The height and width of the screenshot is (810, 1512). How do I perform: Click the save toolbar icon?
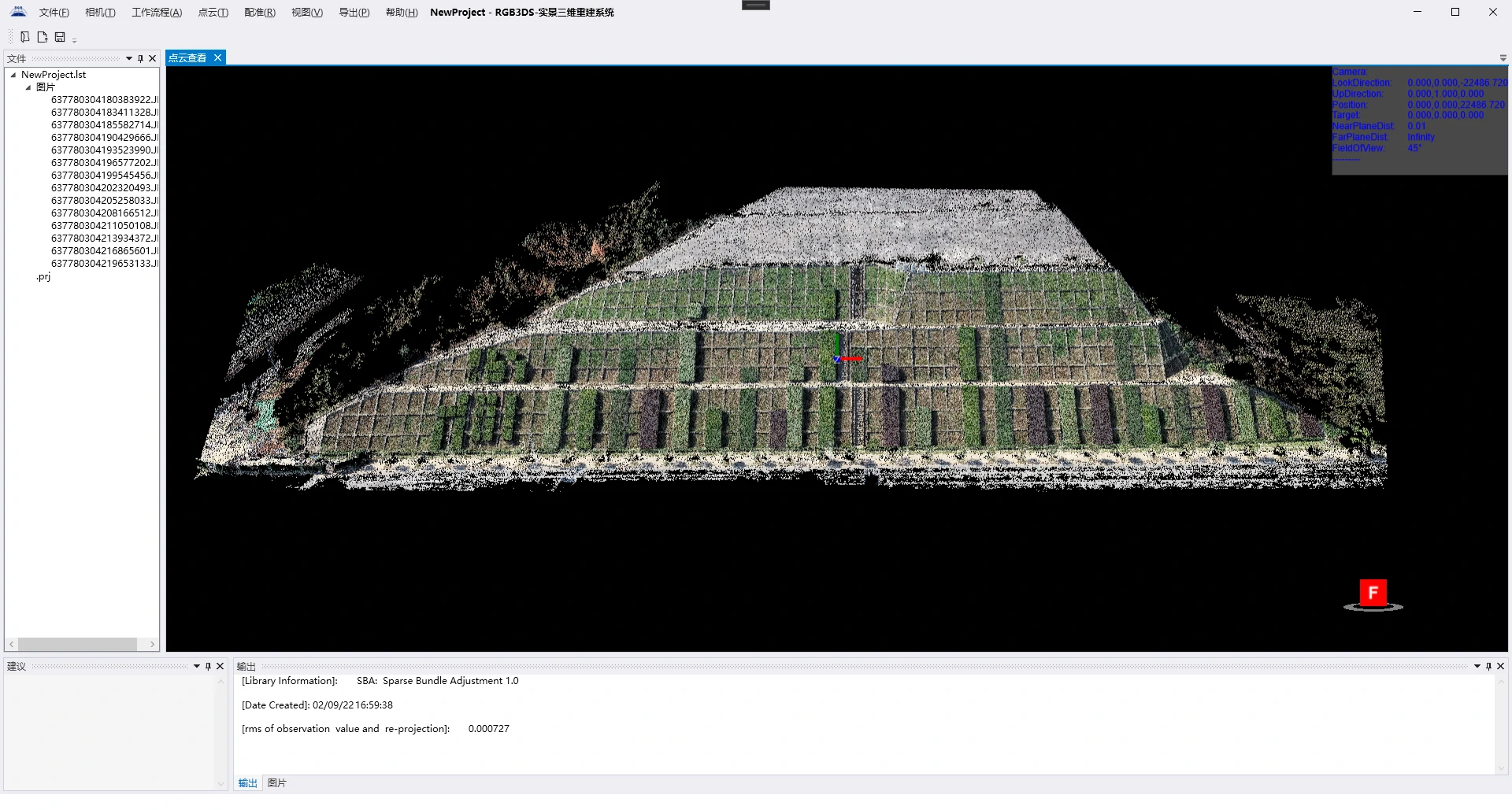pos(60,37)
